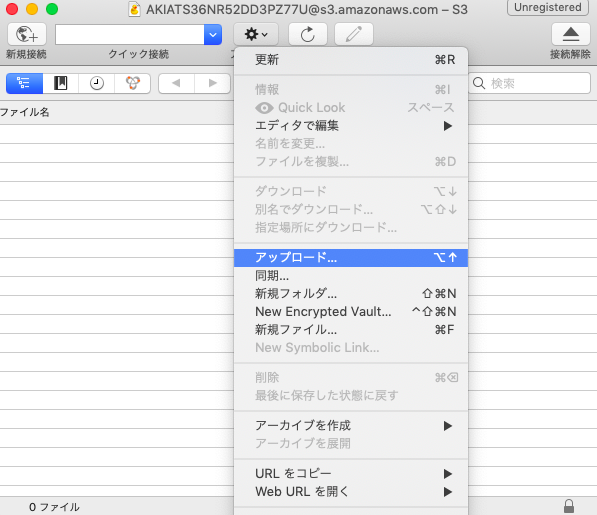Click the refresh circular arrow icon
Viewport: 597px width, 515px height.
308,34
